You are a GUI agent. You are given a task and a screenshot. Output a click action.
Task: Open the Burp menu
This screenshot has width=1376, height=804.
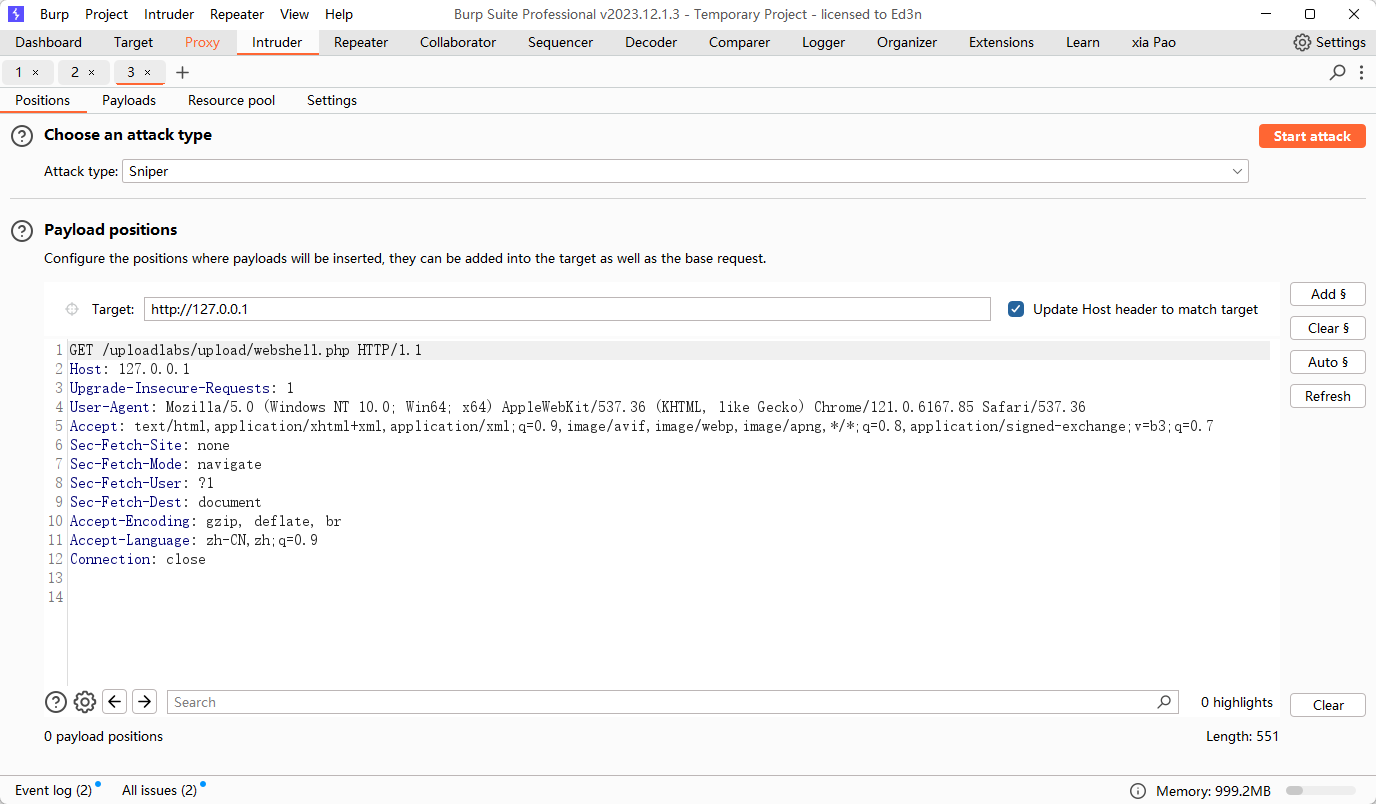(x=54, y=14)
